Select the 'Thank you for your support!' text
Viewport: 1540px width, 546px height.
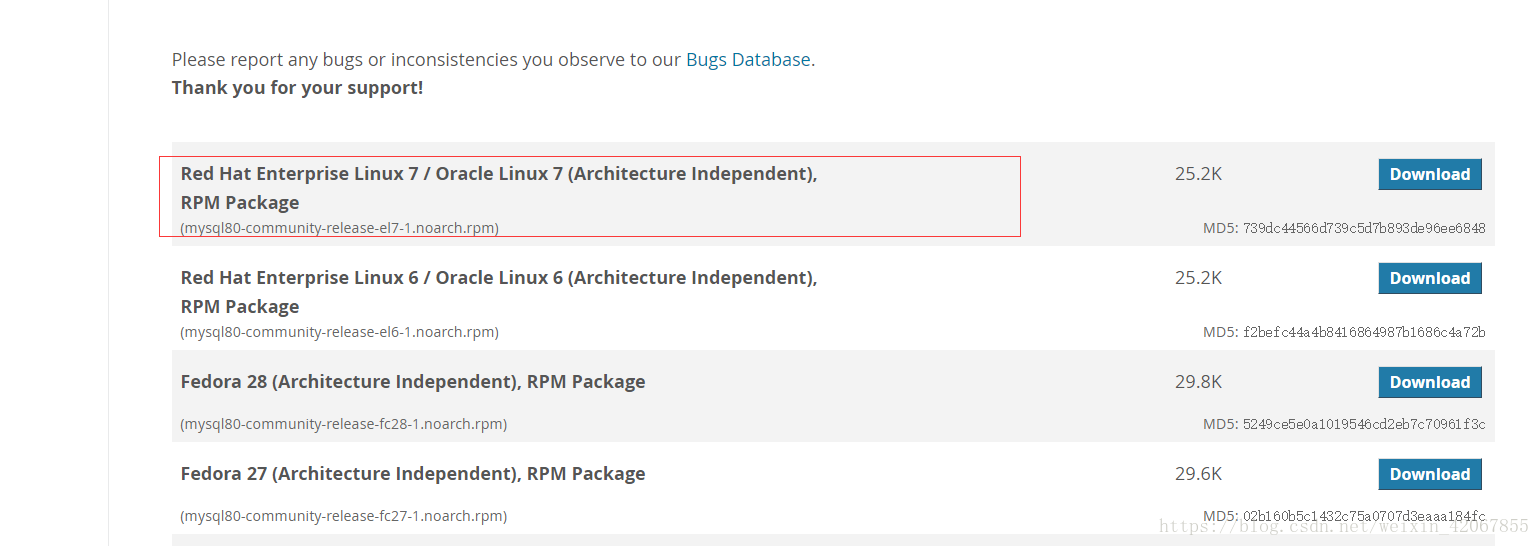(297, 88)
